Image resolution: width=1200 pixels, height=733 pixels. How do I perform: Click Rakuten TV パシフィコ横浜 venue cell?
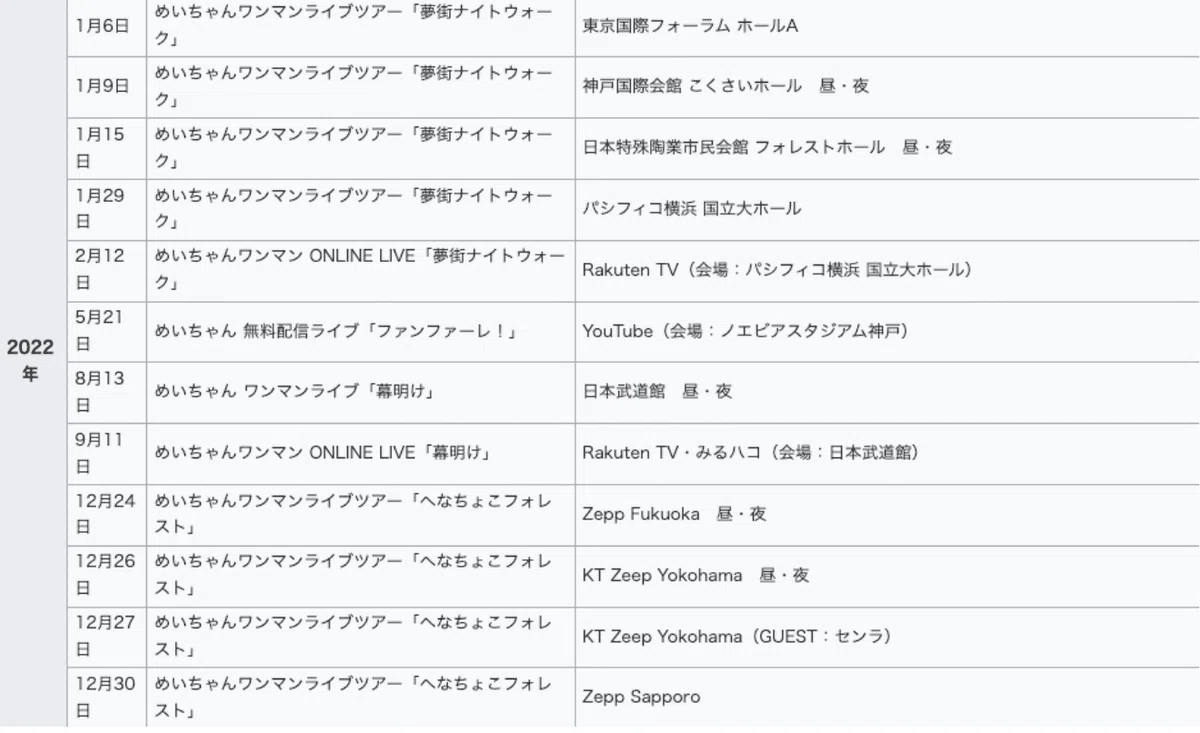pos(887,270)
